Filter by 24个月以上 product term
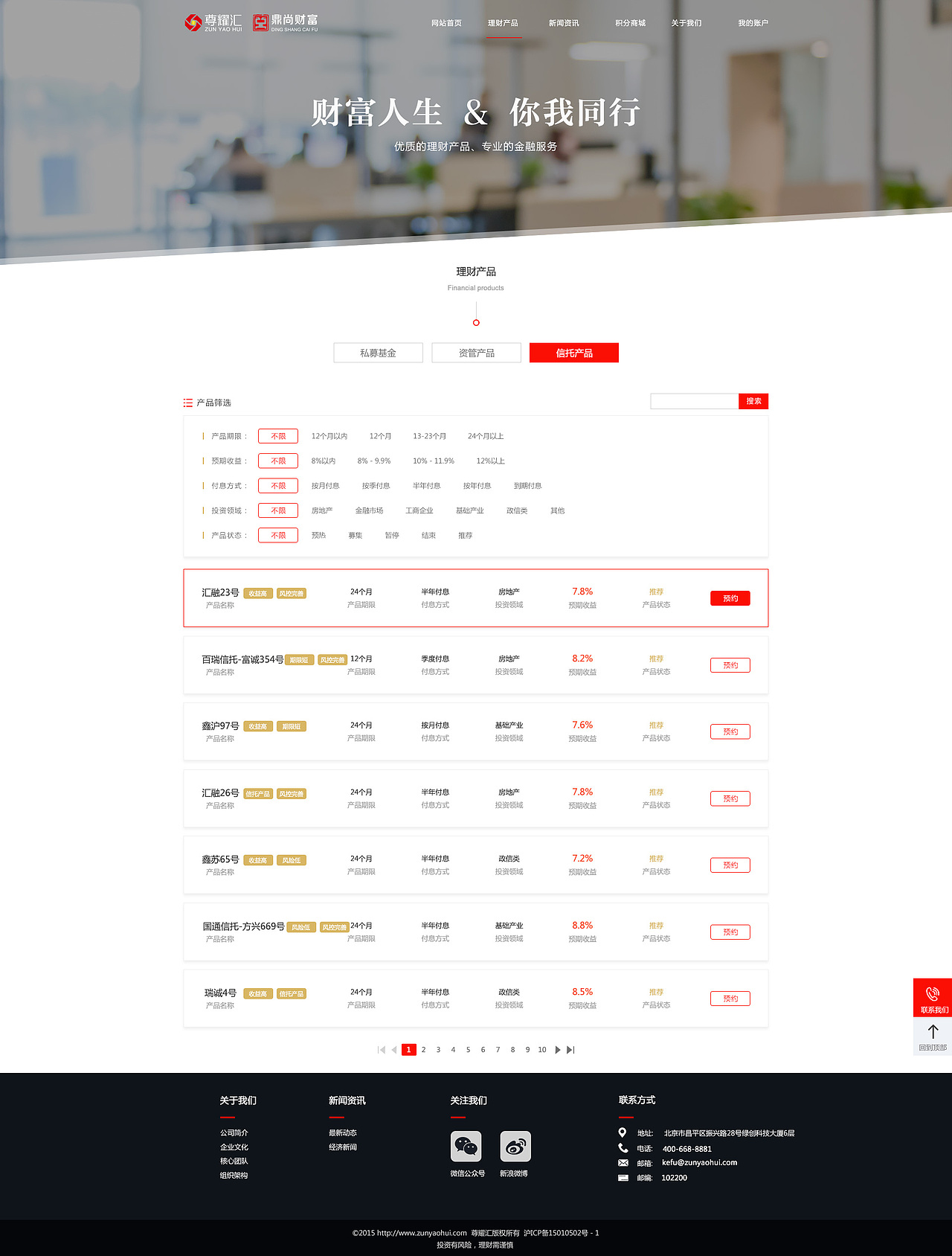Screen dimensions: 952x1256 click(486, 436)
